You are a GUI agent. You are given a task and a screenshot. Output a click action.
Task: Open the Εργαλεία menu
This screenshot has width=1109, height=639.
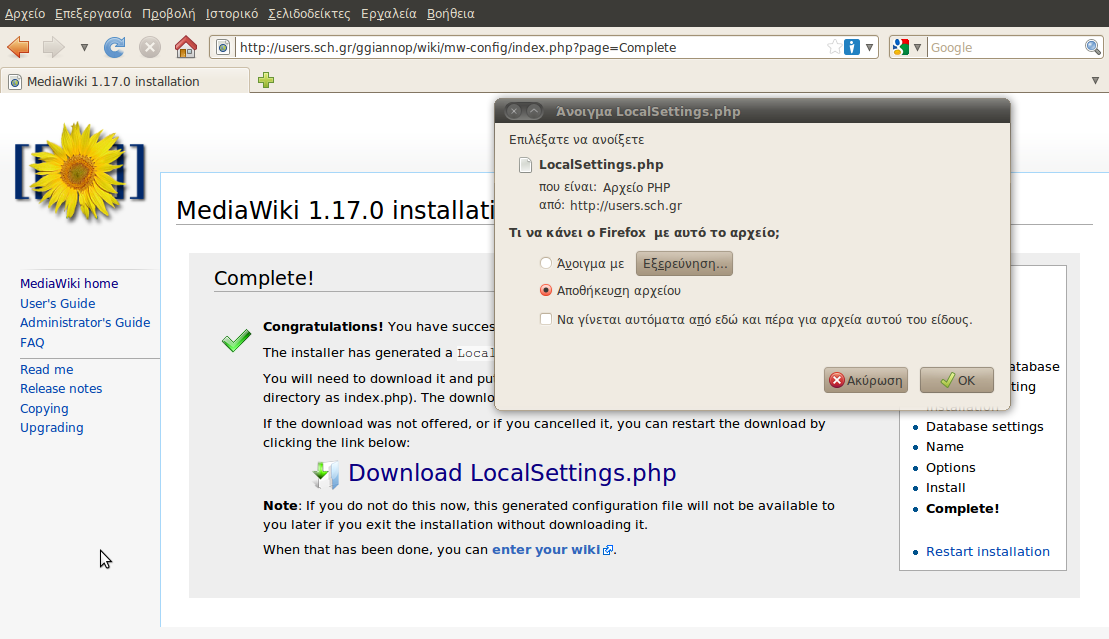pyautogui.click(x=388, y=13)
